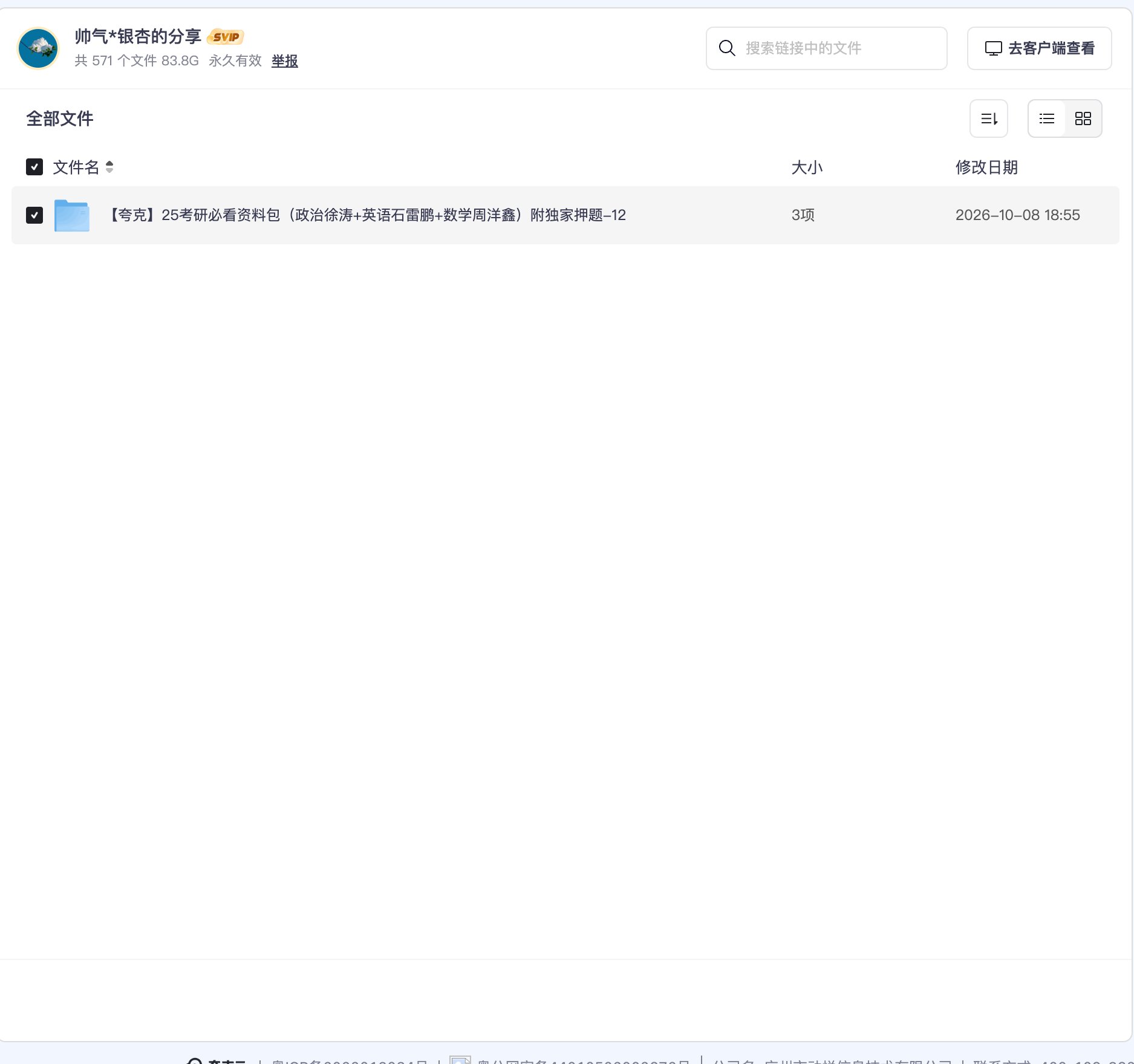Click the sharer name 帅气*银杏的分享
The image size is (1134, 1064).
(x=138, y=37)
